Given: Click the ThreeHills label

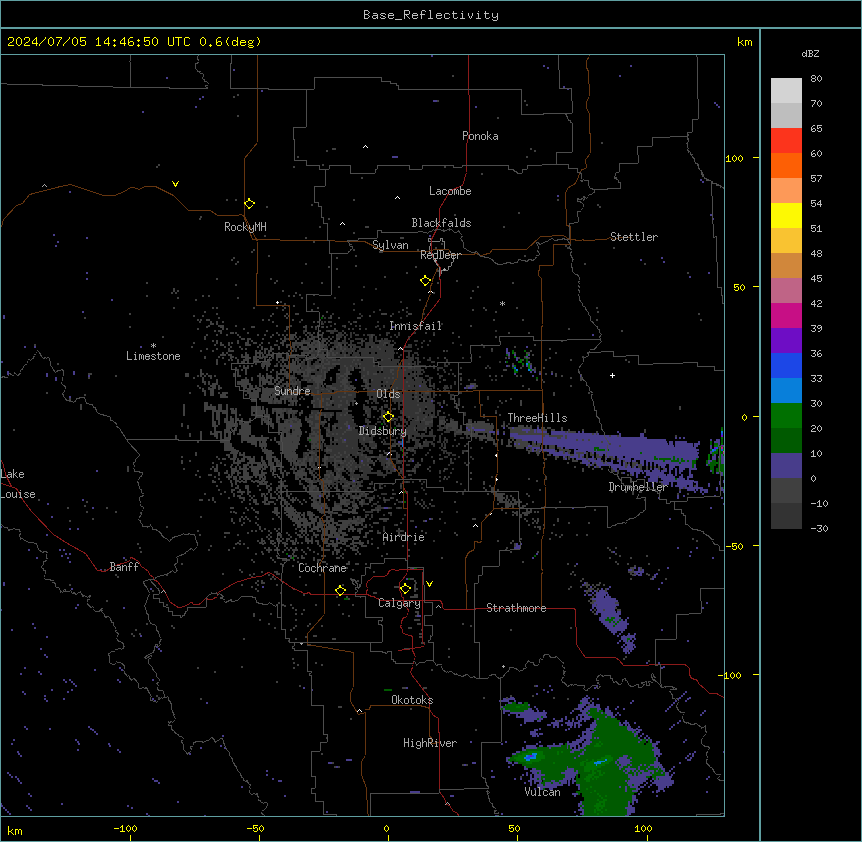Looking at the screenshot, I should tap(537, 418).
